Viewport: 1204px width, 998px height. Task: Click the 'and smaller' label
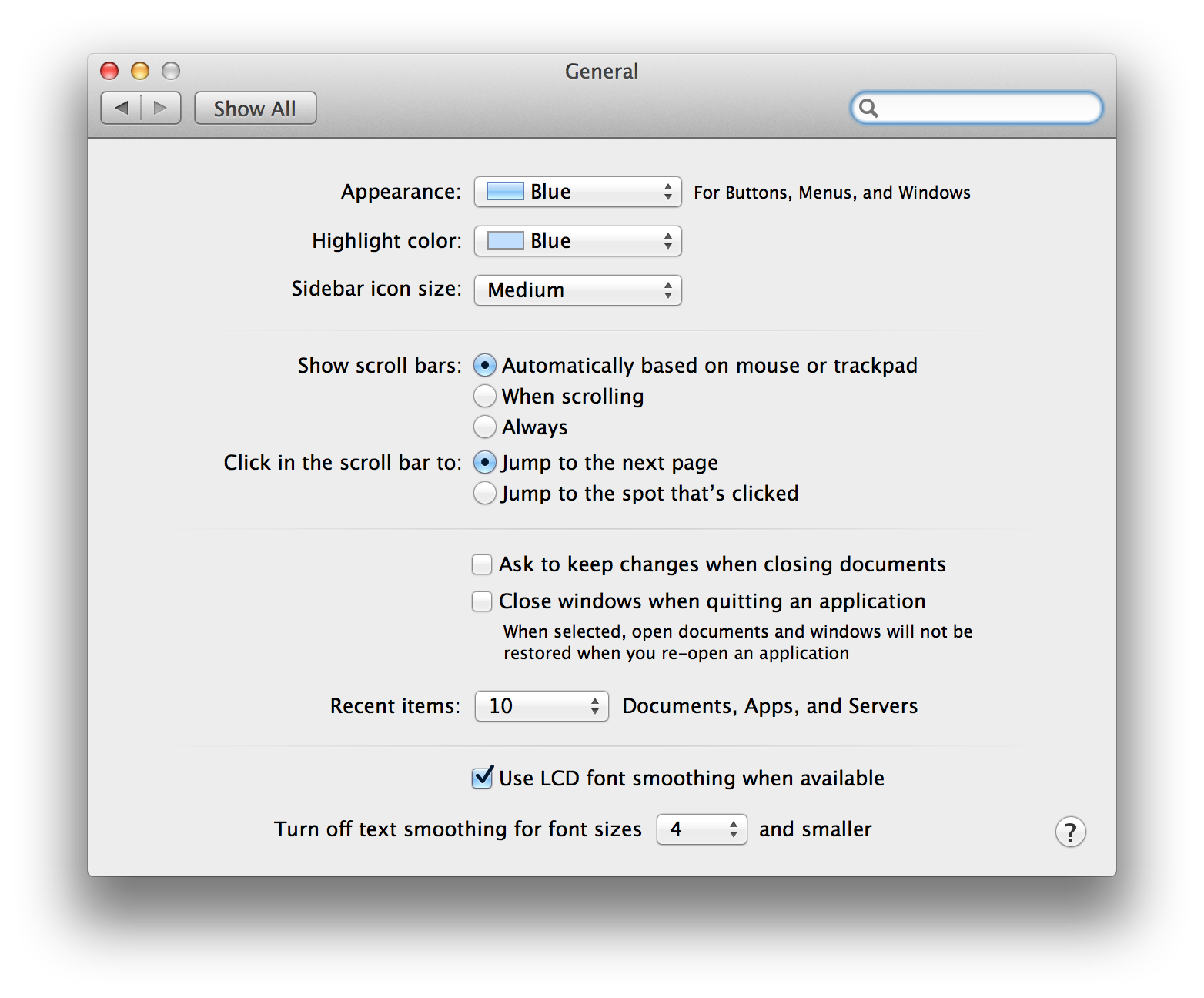tap(815, 829)
